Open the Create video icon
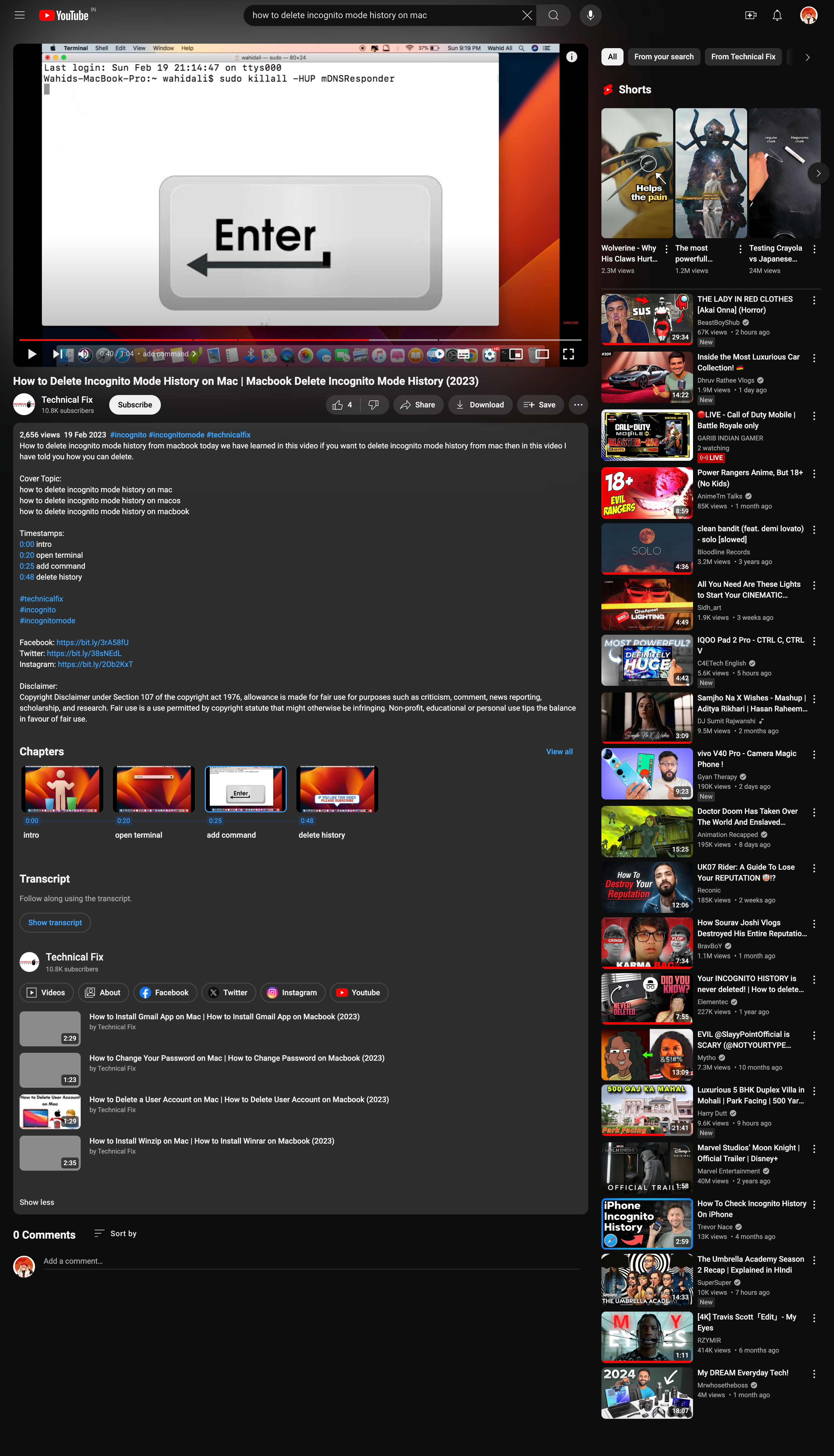 (x=750, y=15)
